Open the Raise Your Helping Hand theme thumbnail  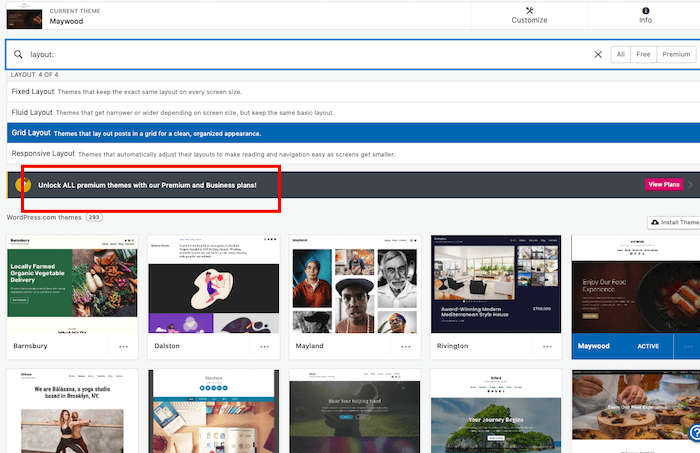[355, 411]
